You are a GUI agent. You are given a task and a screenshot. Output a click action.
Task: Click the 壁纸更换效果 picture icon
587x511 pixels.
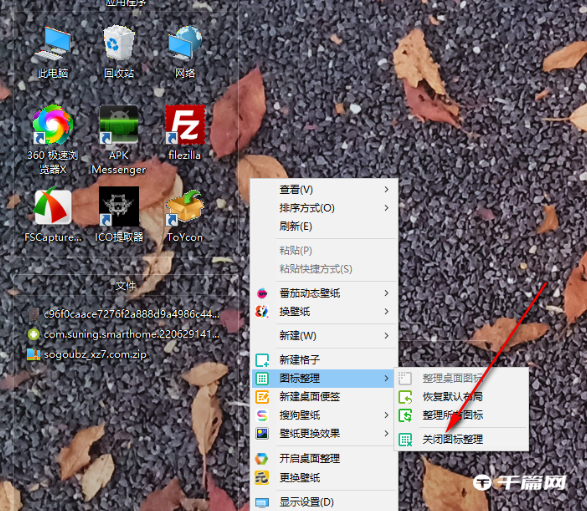tap(262, 434)
